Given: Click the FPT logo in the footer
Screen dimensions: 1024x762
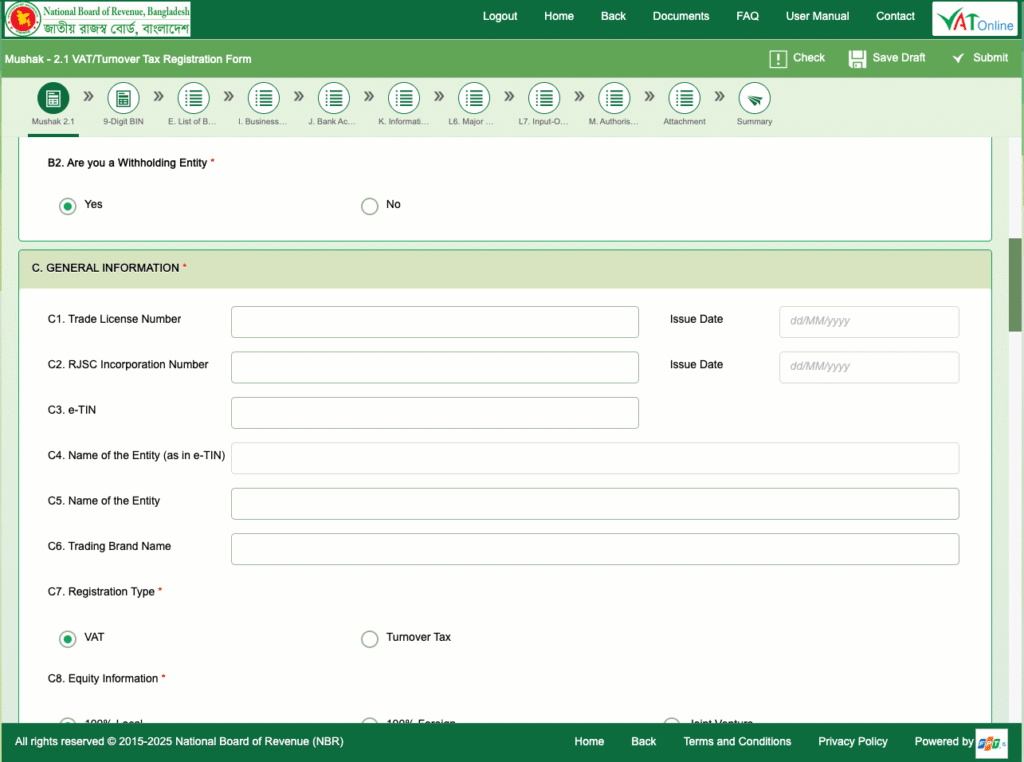Looking at the screenshot, I should tap(991, 742).
